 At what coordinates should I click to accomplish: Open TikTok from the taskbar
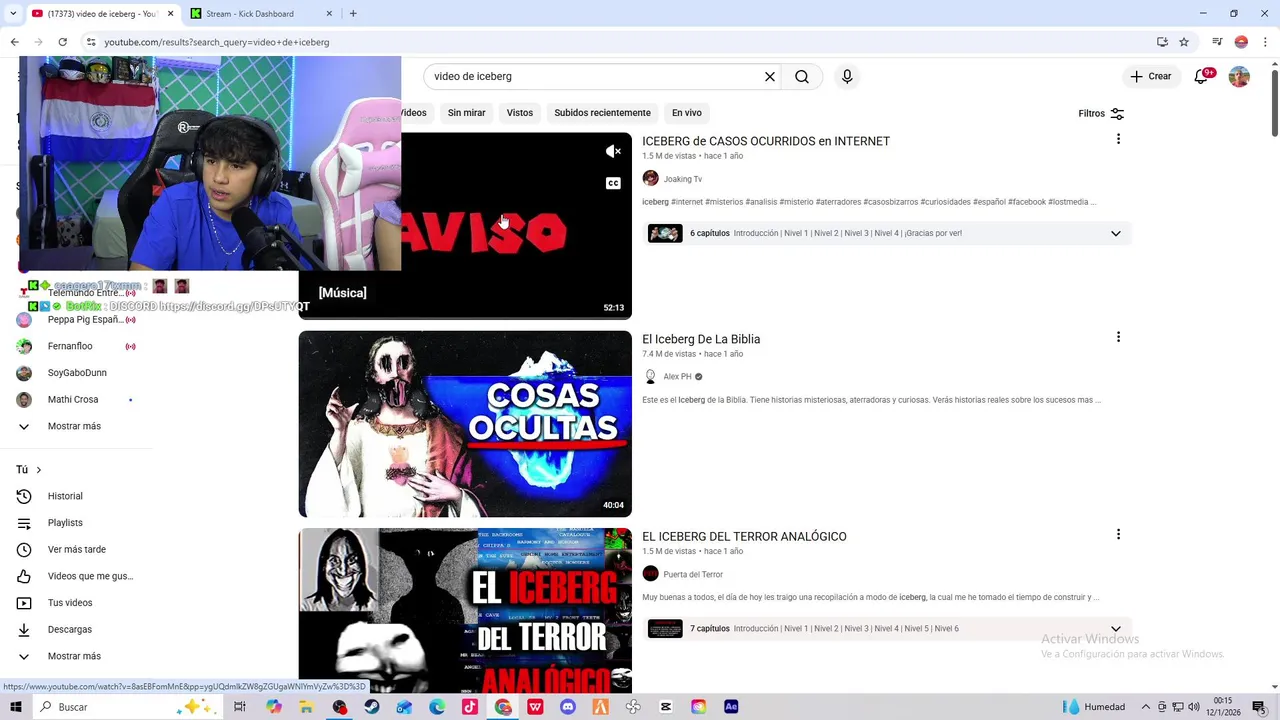point(470,707)
